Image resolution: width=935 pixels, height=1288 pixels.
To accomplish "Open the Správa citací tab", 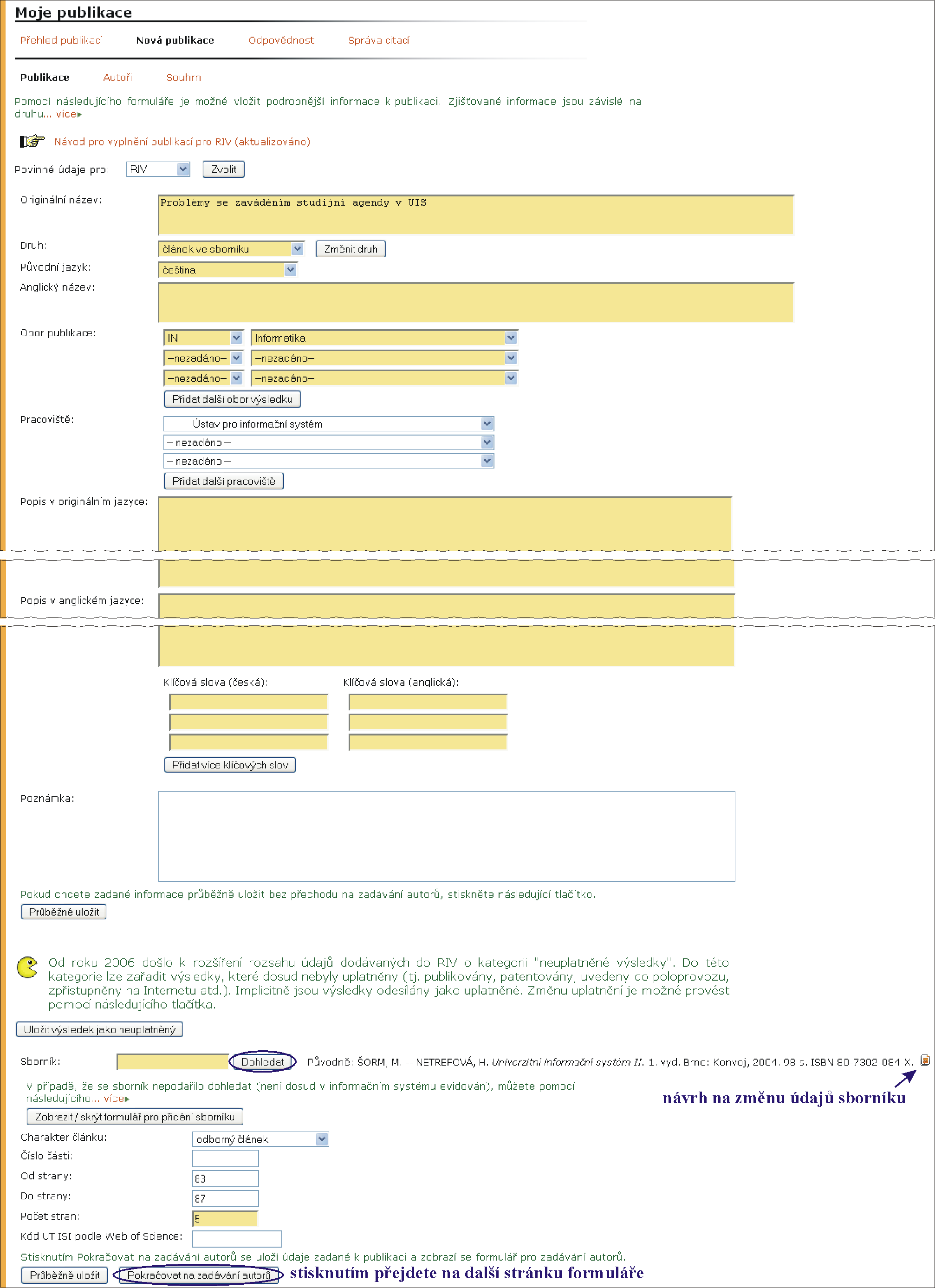I will click(379, 40).
